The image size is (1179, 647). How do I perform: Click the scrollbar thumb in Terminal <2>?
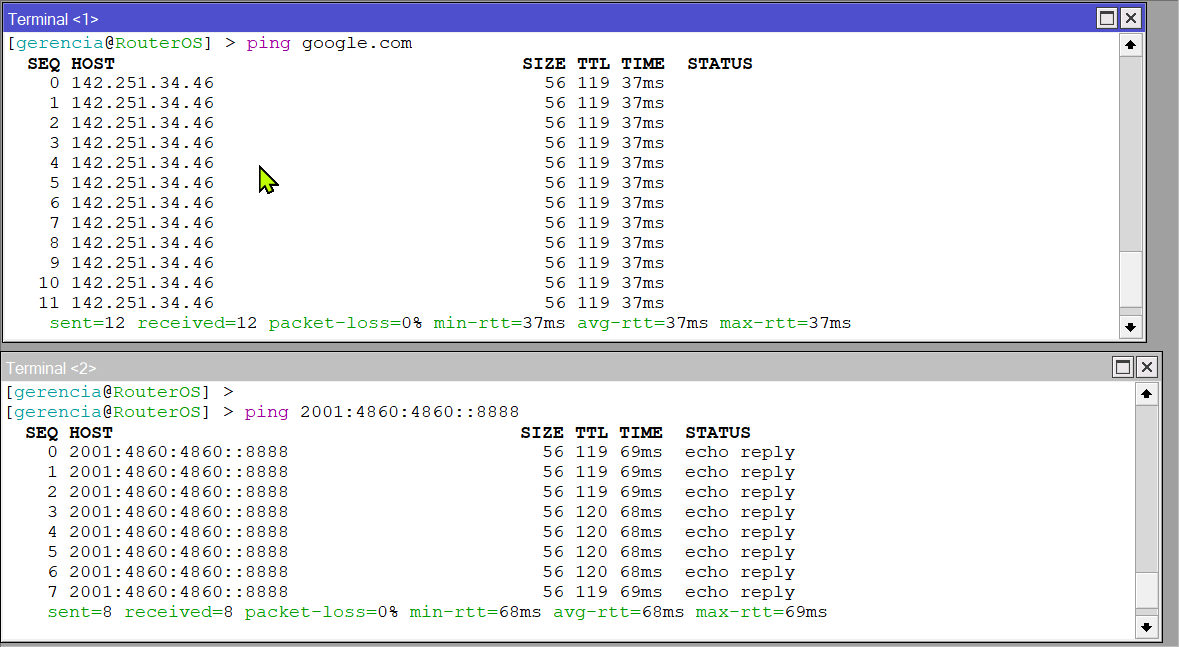coord(1146,590)
